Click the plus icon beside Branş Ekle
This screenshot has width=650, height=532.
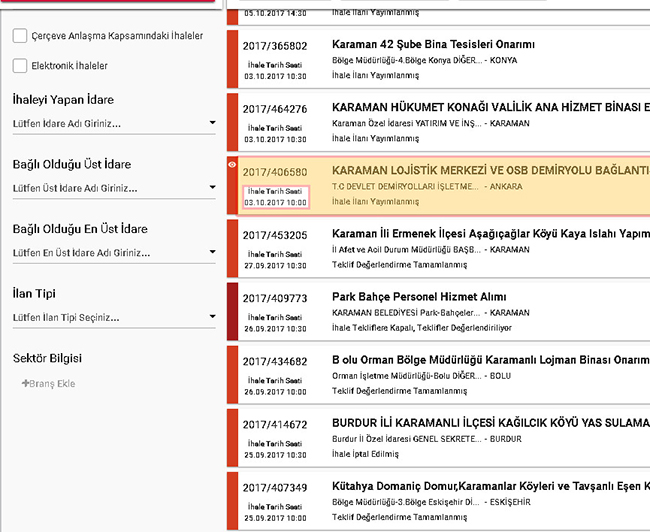26,383
